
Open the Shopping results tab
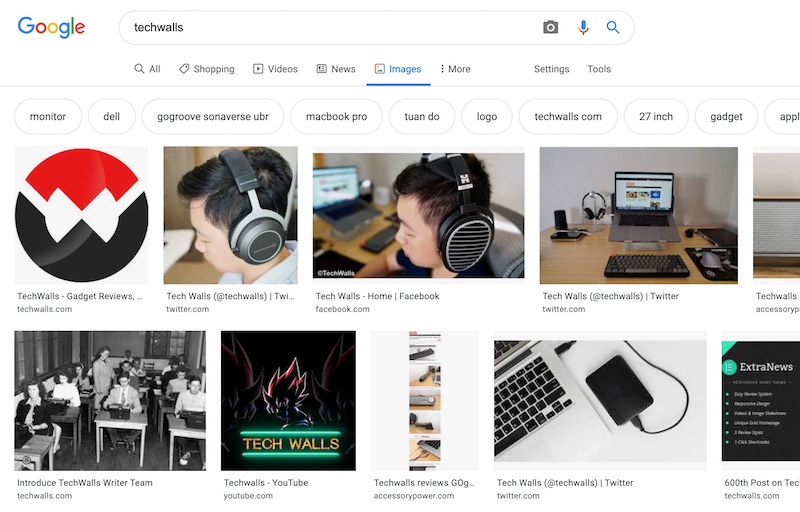(x=206, y=69)
